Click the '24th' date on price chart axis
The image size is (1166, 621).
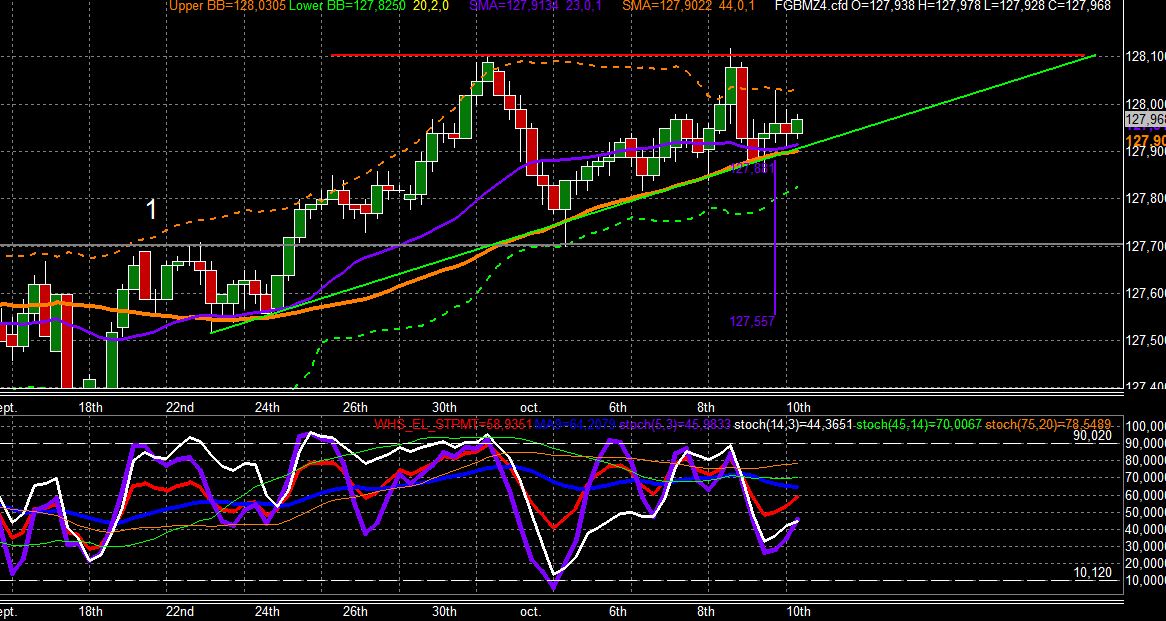(267, 407)
